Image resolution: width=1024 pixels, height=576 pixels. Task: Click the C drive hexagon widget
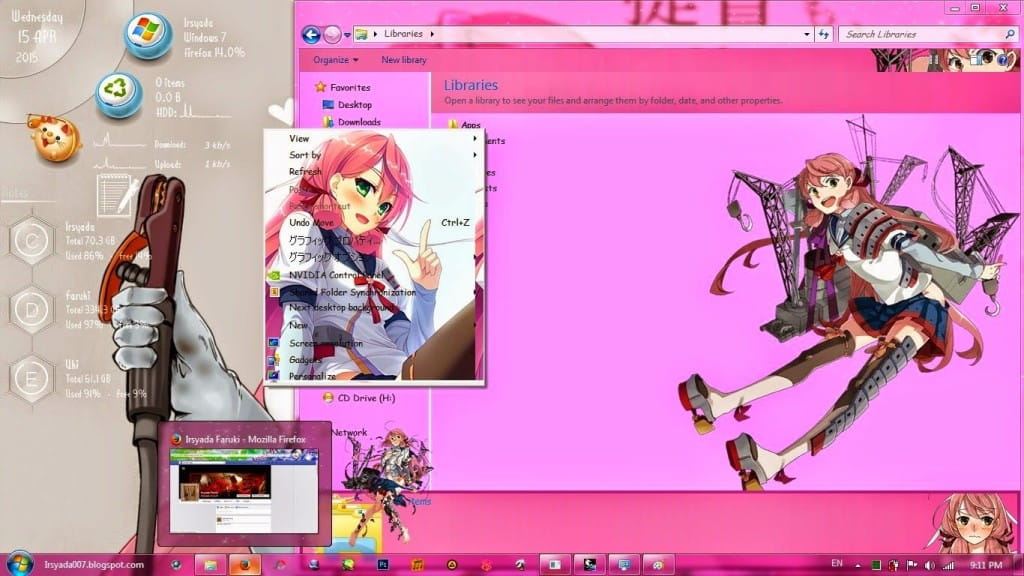[31, 241]
